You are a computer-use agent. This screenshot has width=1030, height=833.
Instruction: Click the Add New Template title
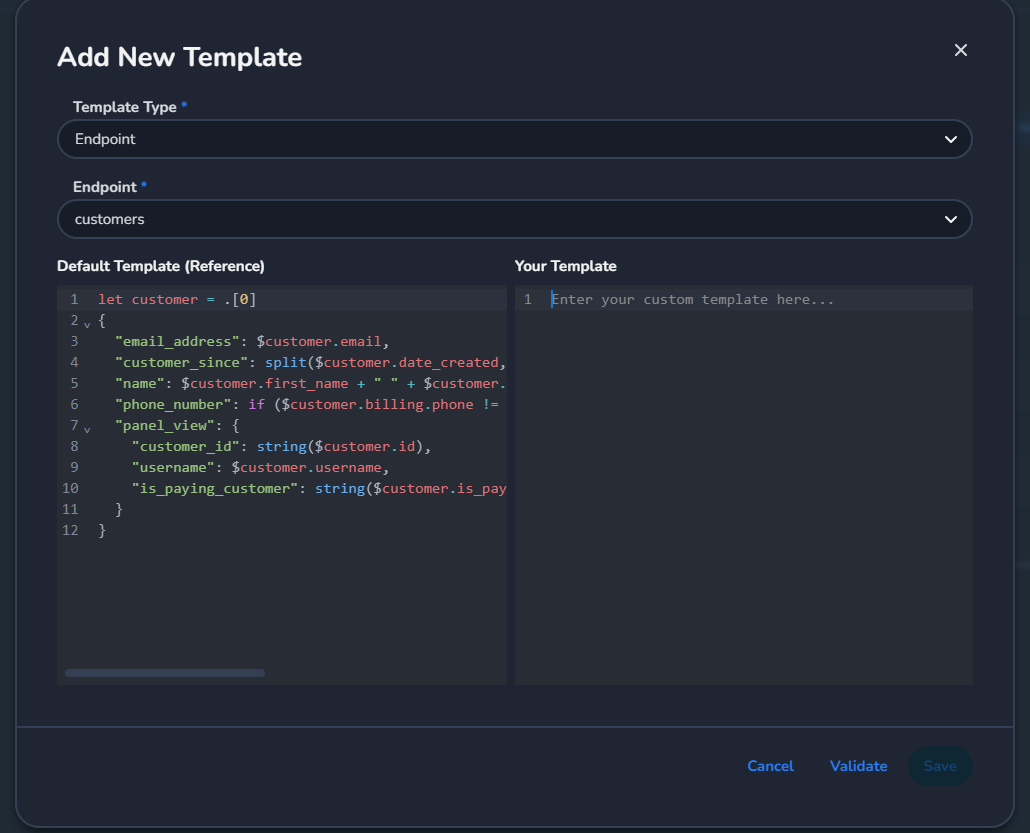click(179, 57)
